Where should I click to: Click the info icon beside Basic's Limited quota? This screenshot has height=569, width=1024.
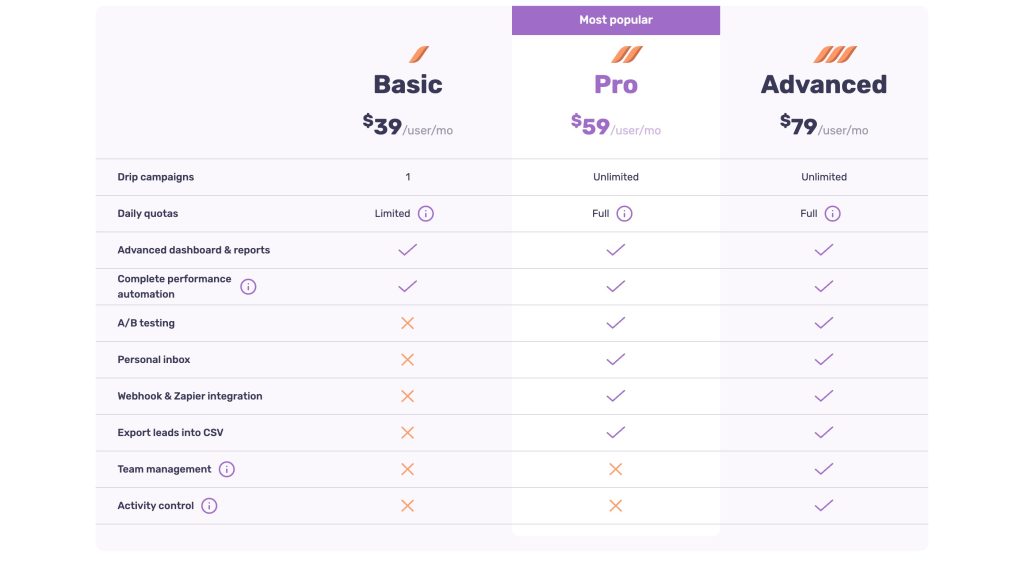(x=426, y=214)
